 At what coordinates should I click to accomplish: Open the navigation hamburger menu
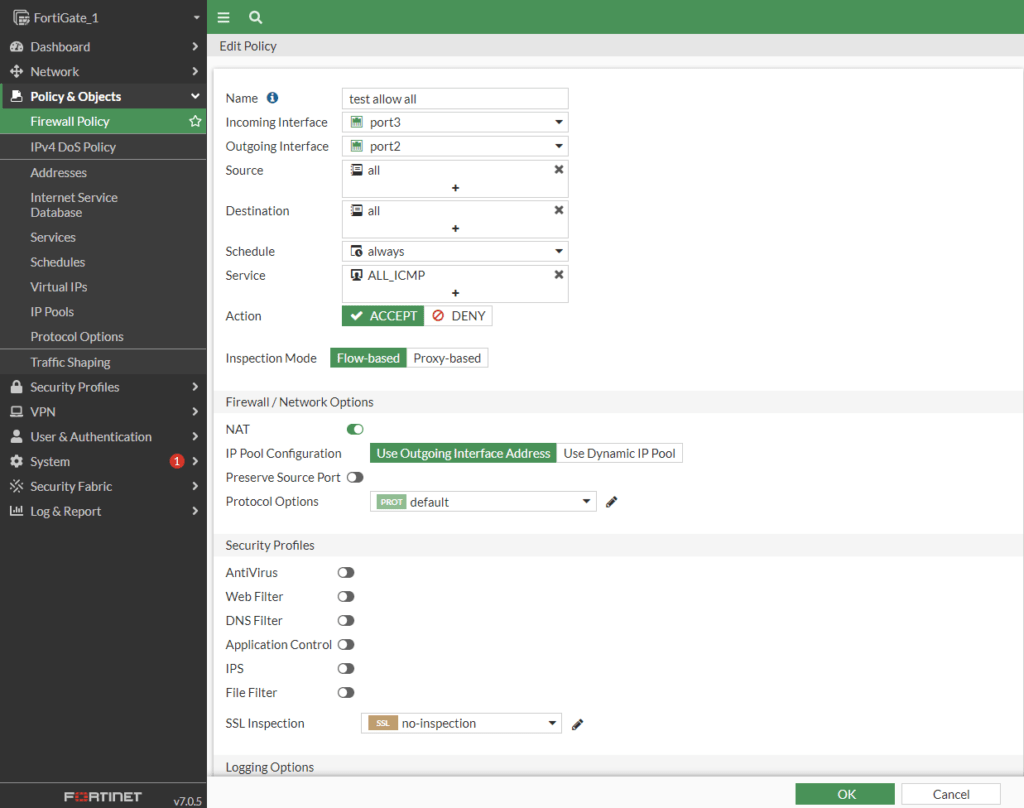coord(223,17)
